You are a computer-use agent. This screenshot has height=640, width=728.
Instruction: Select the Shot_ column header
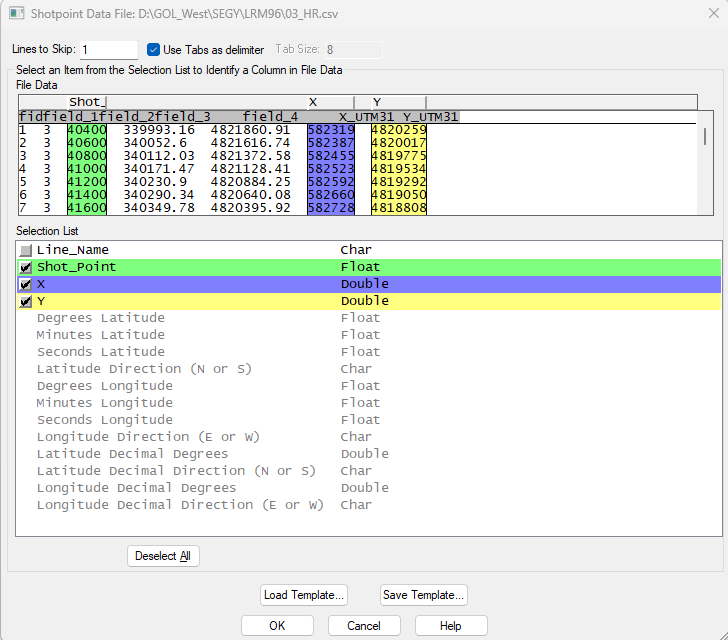point(86,102)
